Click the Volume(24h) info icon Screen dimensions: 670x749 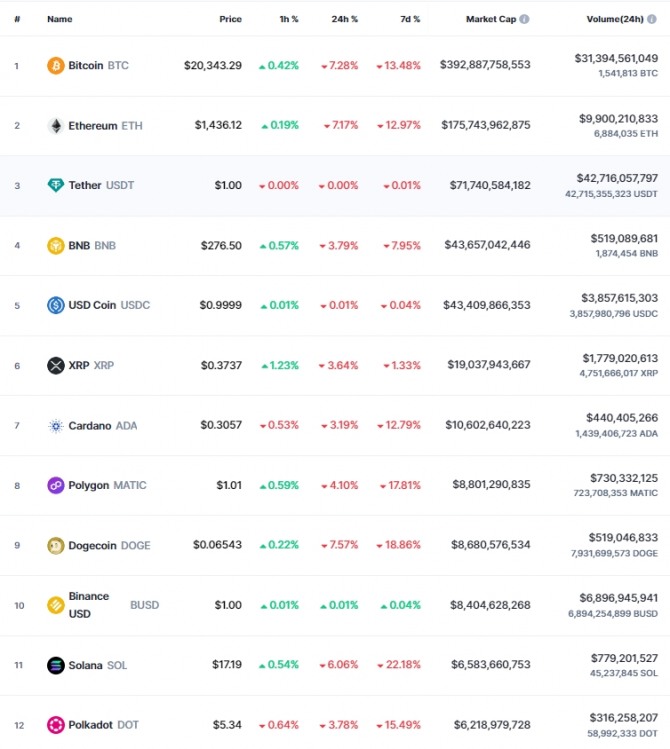(652, 19)
